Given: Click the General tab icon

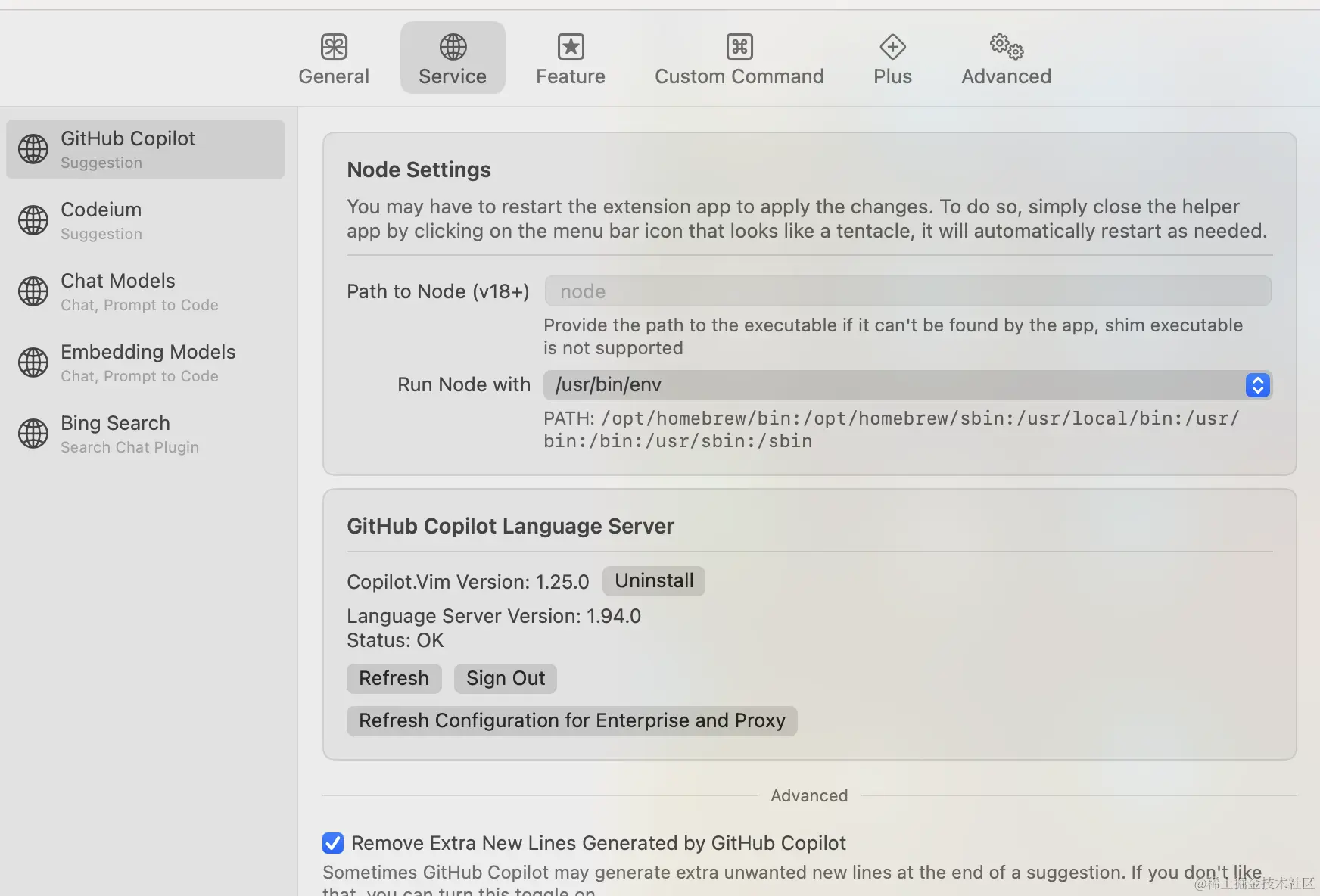Looking at the screenshot, I should tap(334, 47).
